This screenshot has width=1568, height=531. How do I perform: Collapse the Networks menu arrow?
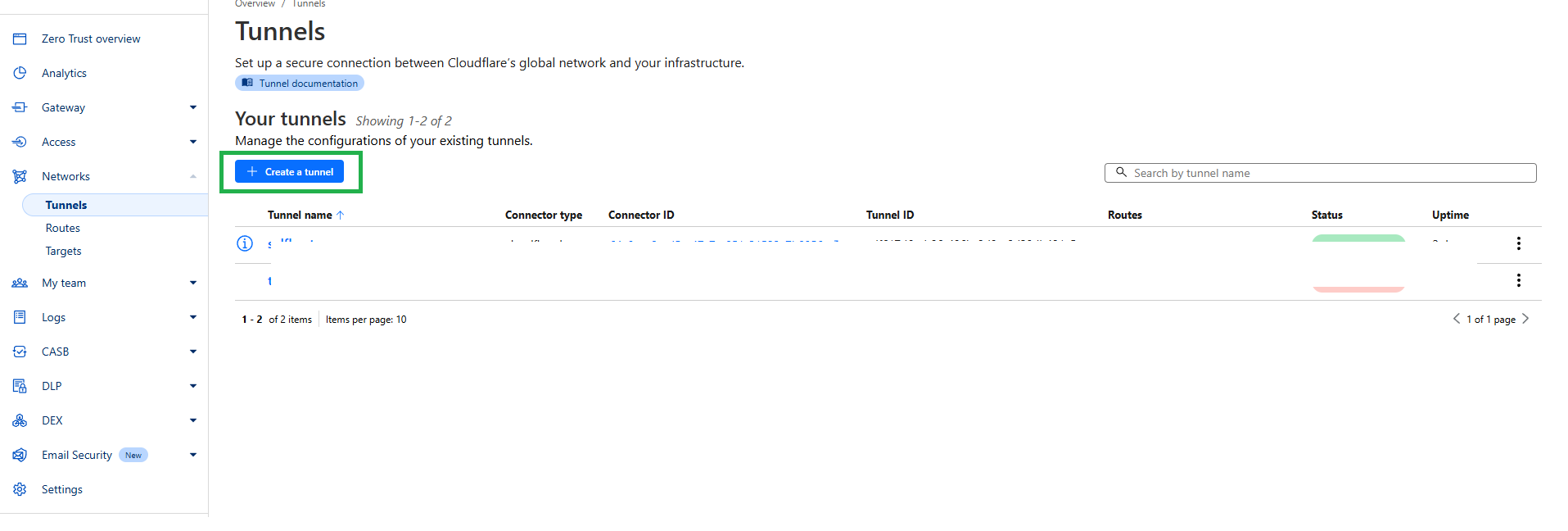[193, 176]
